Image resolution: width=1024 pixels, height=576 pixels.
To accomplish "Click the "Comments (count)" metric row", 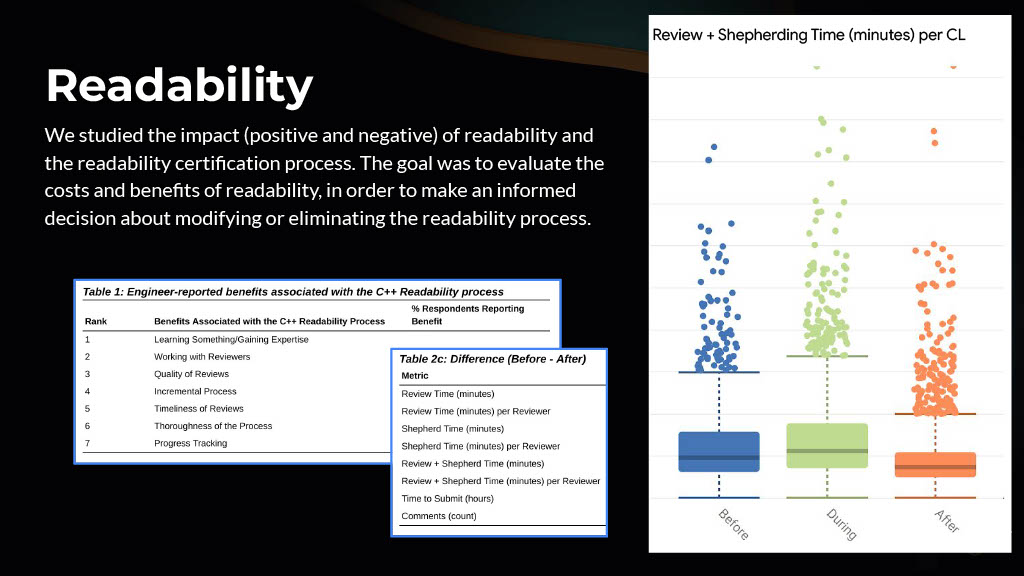I will coord(439,516).
